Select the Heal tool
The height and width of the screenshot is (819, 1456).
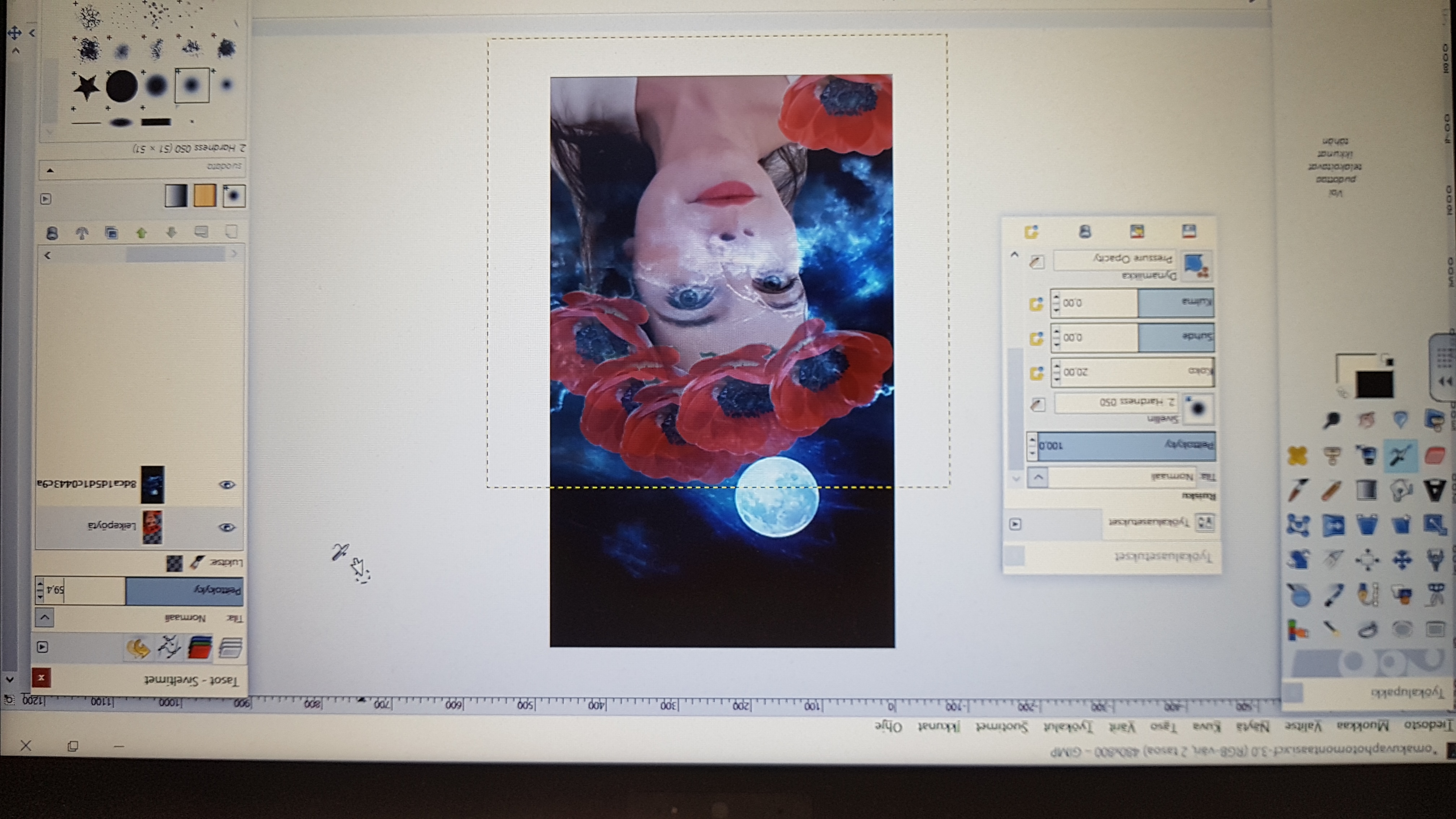coord(1297,456)
